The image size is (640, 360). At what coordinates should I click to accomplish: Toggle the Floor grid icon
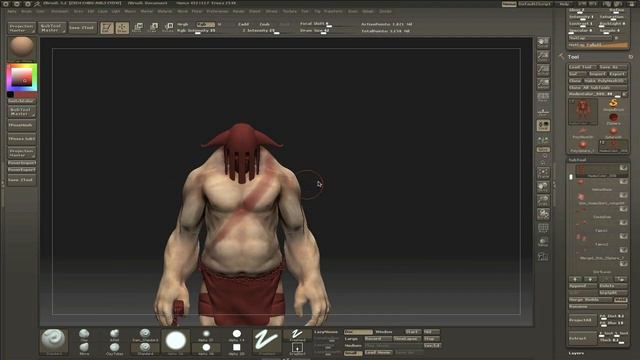click(543, 112)
